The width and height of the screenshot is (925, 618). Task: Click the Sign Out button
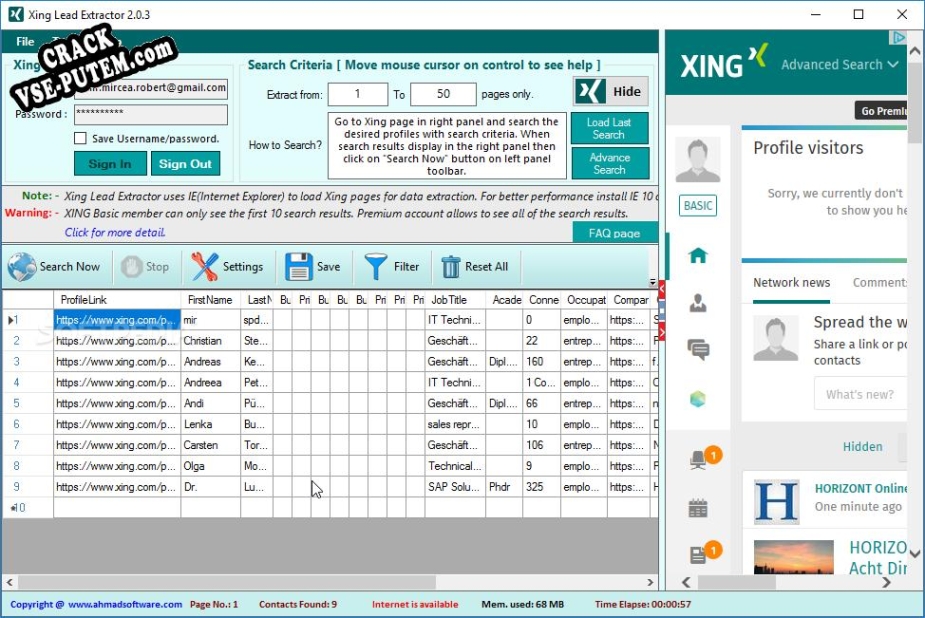185,163
